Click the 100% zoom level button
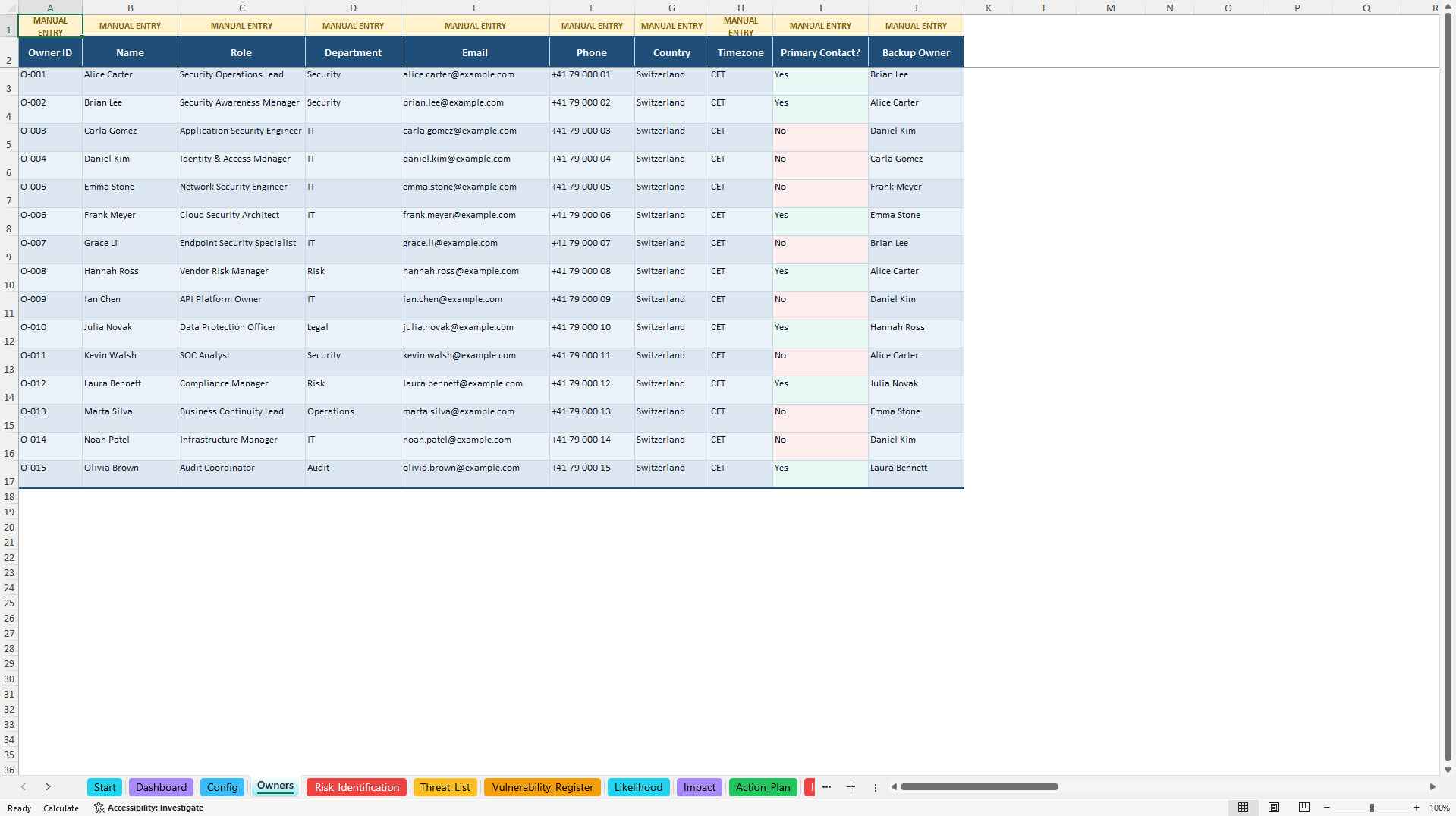The height and width of the screenshot is (816, 1456). pos(1439,808)
